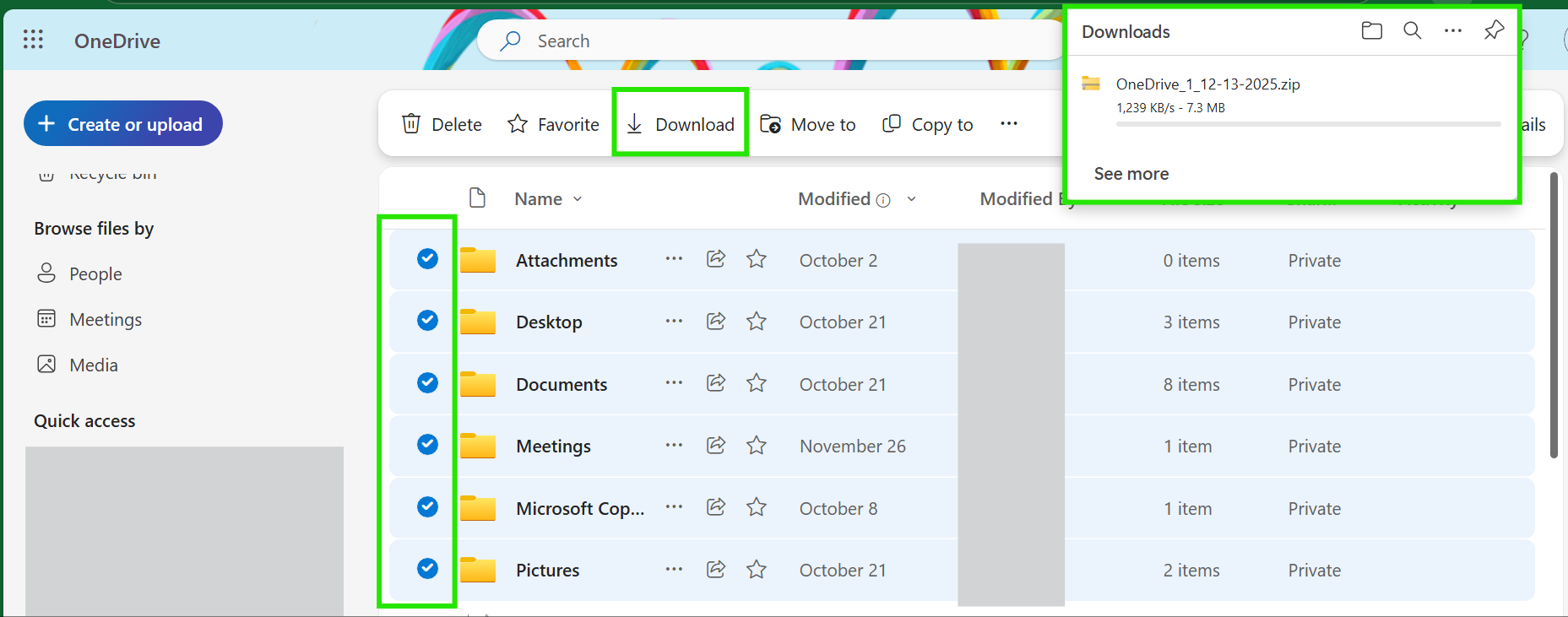Star the Microsoft Copilot folder

757,506
